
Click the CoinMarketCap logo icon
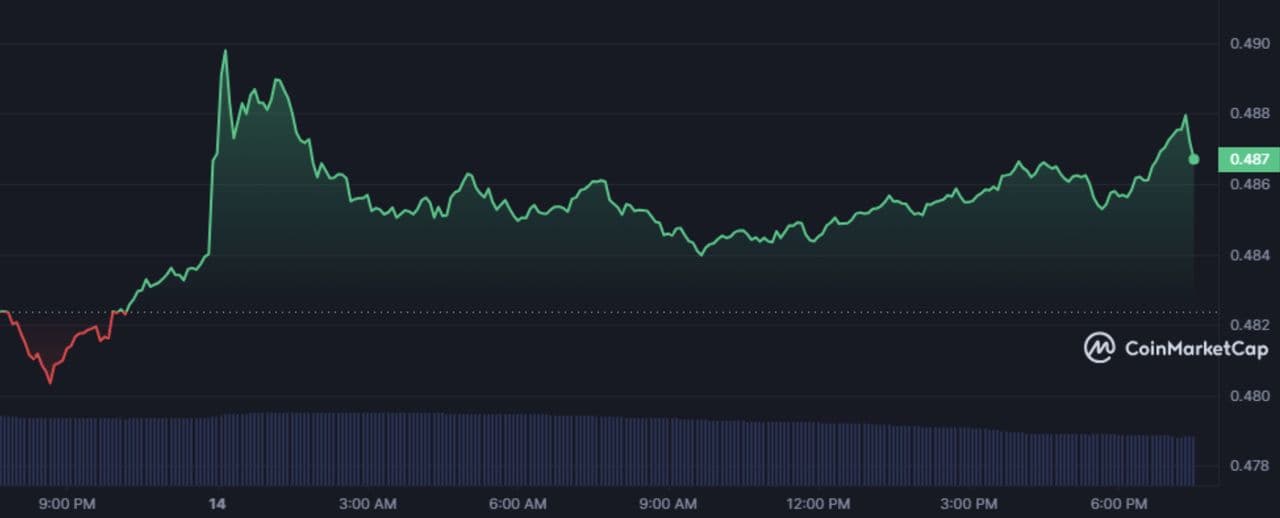pos(1099,348)
